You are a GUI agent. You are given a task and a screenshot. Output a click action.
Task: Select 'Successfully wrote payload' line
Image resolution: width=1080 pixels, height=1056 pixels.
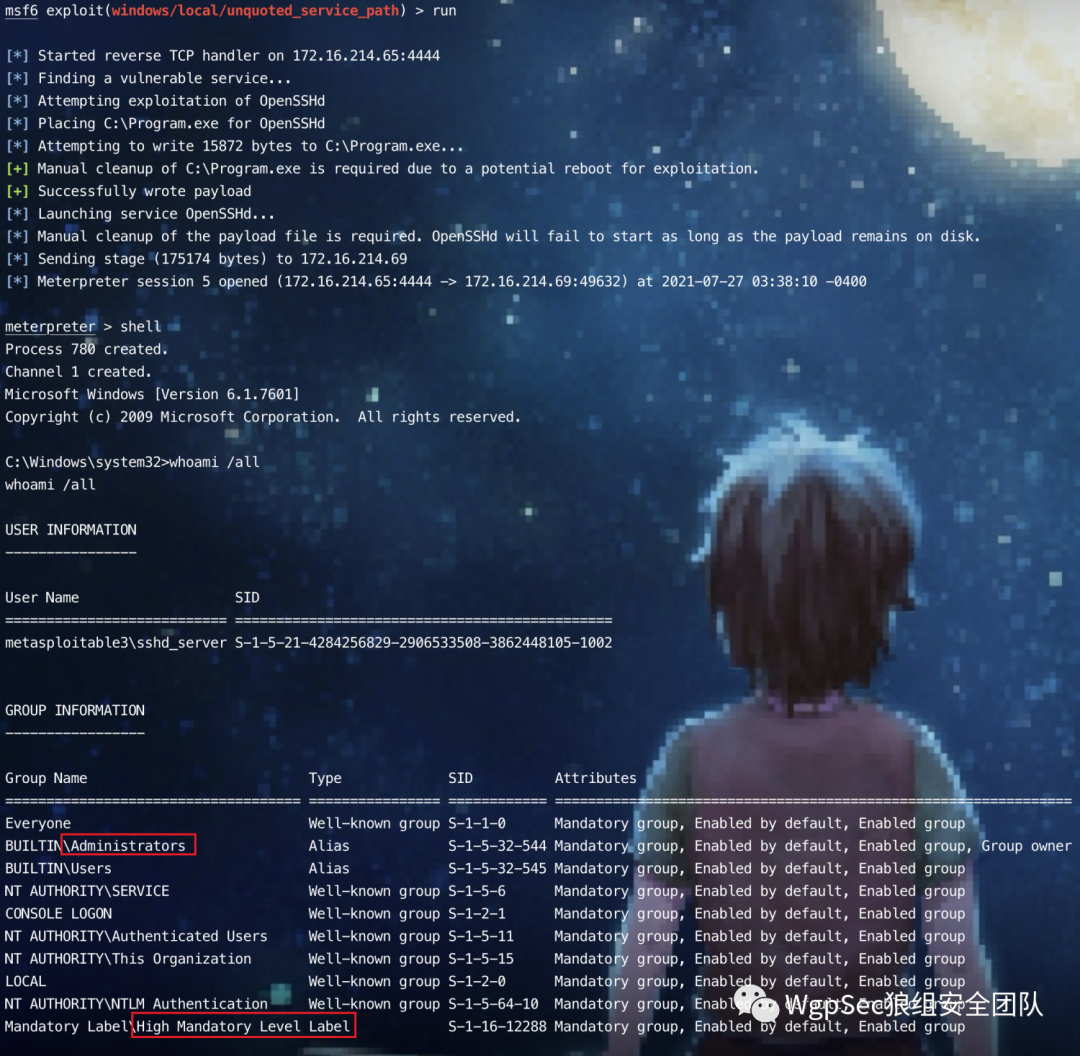click(128, 191)
